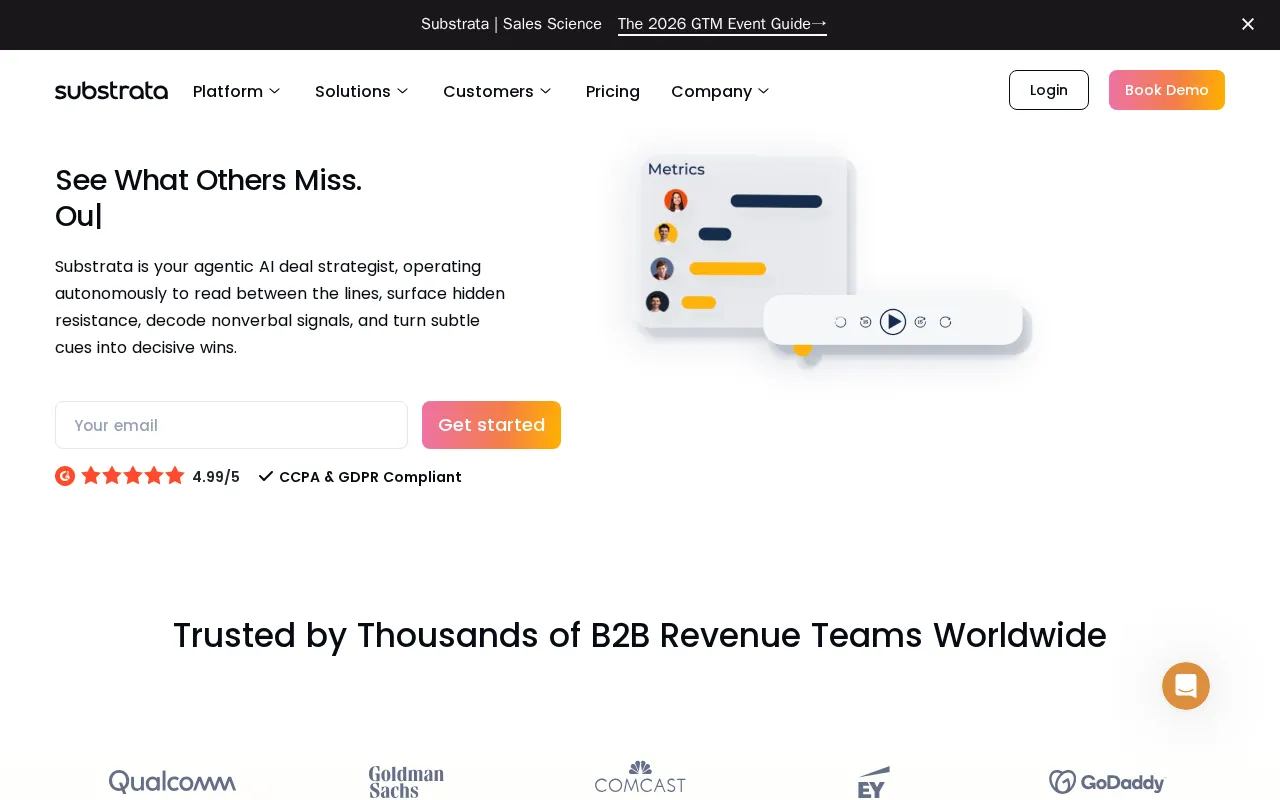
Task: Open the Pricing page
Action: (613, 91)
